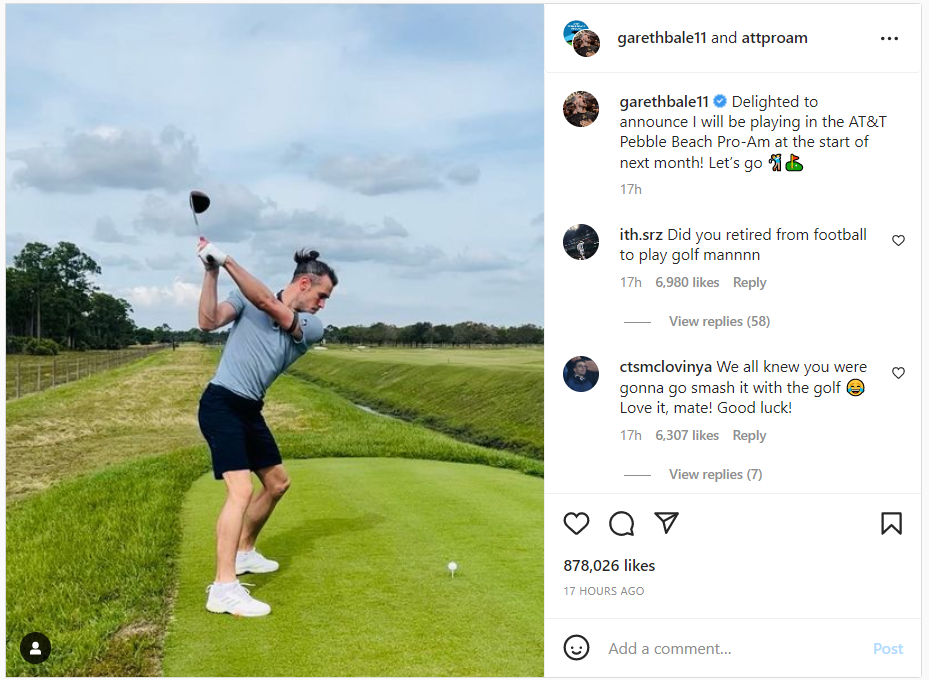Show the 6,307 likes on ctsmclovinya's comment
929x680 pixels.
coord(687,436)
